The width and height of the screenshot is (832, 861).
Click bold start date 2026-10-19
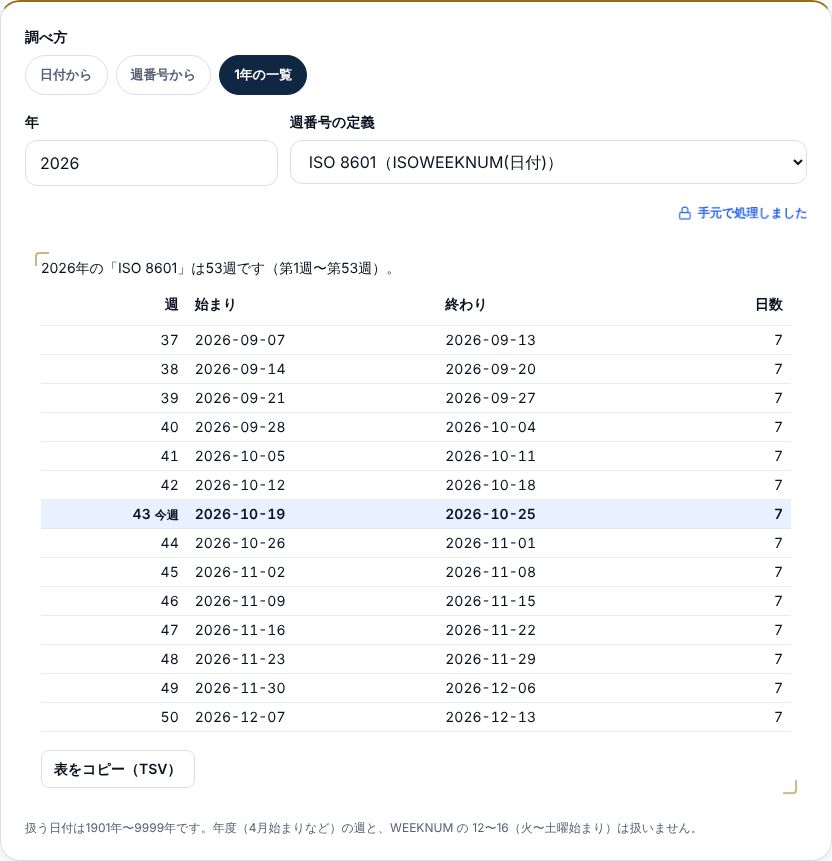coord(240,515)
